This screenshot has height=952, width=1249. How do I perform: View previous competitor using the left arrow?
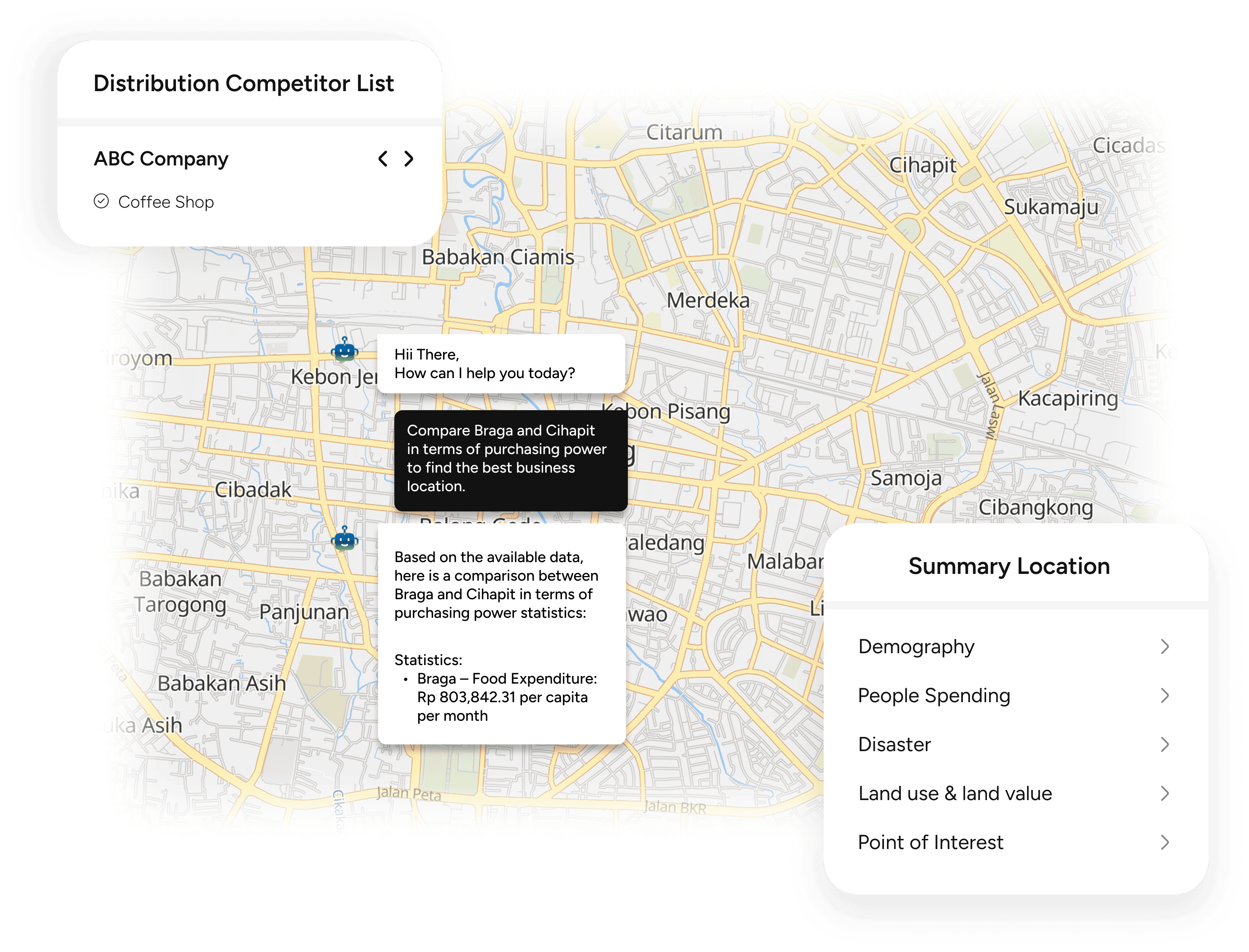(383, 159)
